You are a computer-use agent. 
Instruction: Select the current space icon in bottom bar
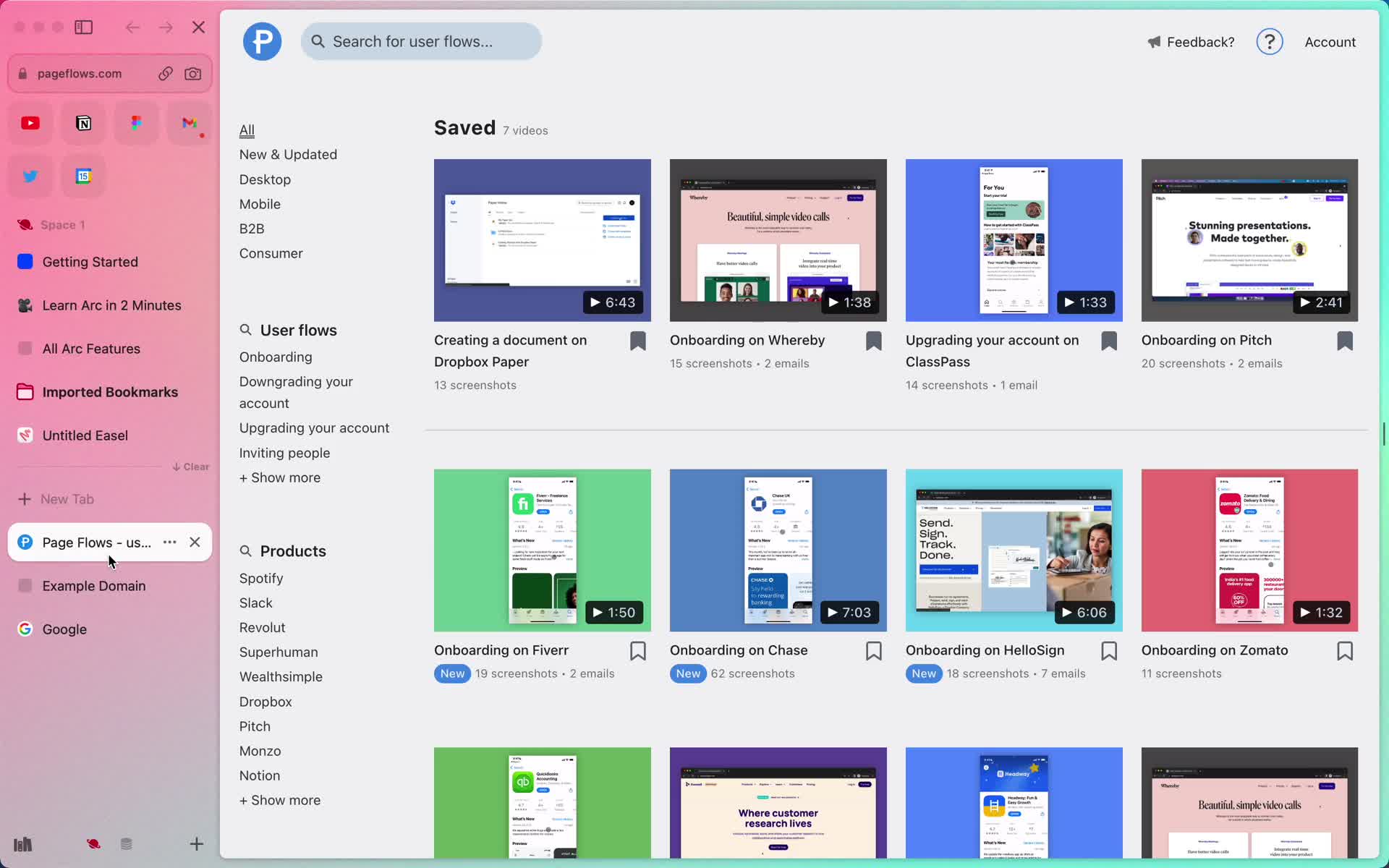click(93, 844)
